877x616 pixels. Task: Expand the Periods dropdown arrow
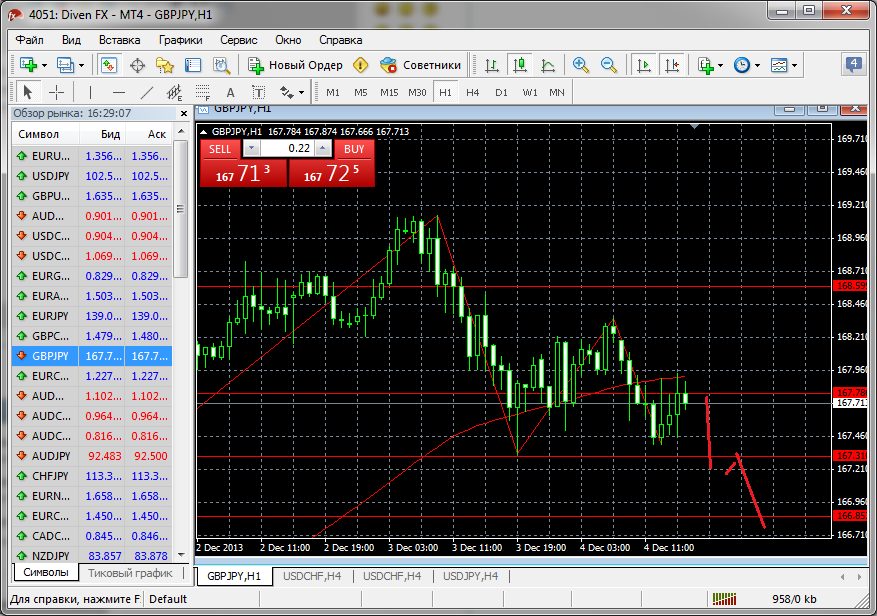tap(757, 65)
